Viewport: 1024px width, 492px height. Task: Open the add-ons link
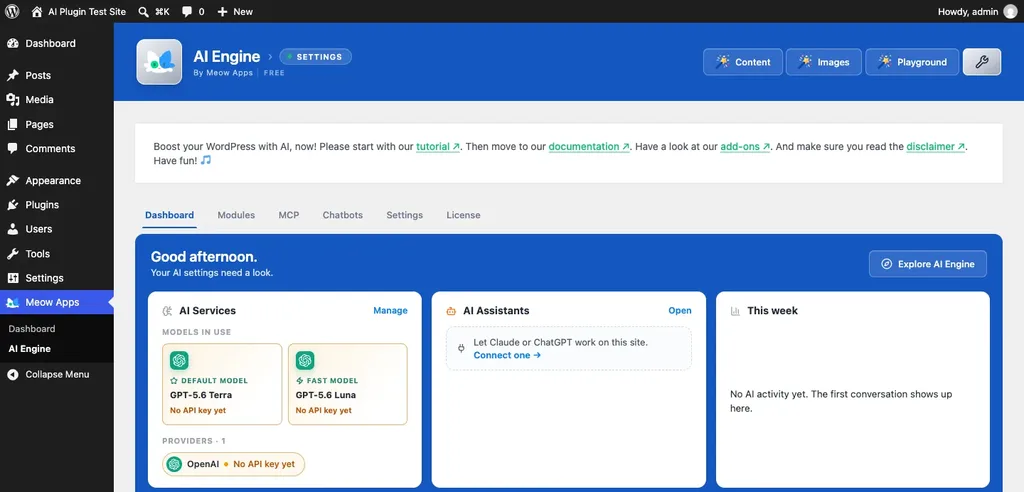(745, 147)
